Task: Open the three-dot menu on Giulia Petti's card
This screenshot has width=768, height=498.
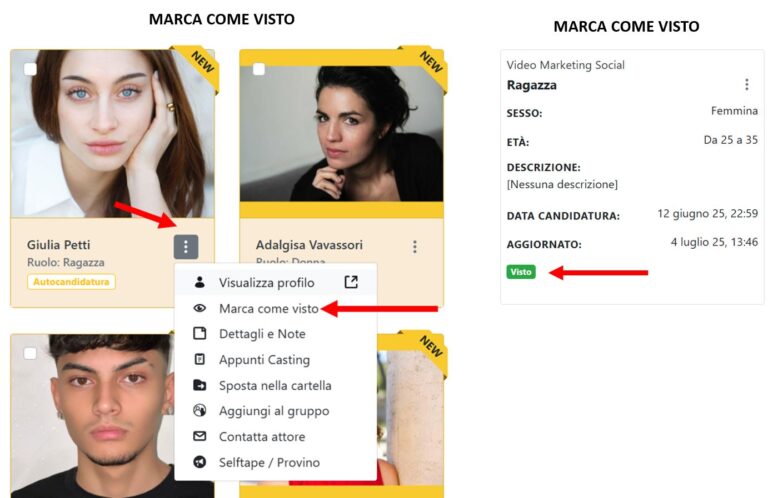Action: pyautogui.click(x=186, y=246)
